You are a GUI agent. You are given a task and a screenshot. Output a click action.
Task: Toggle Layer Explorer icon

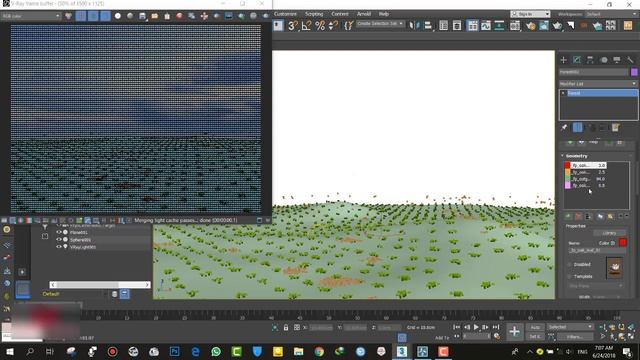click(x=457, y=26)
